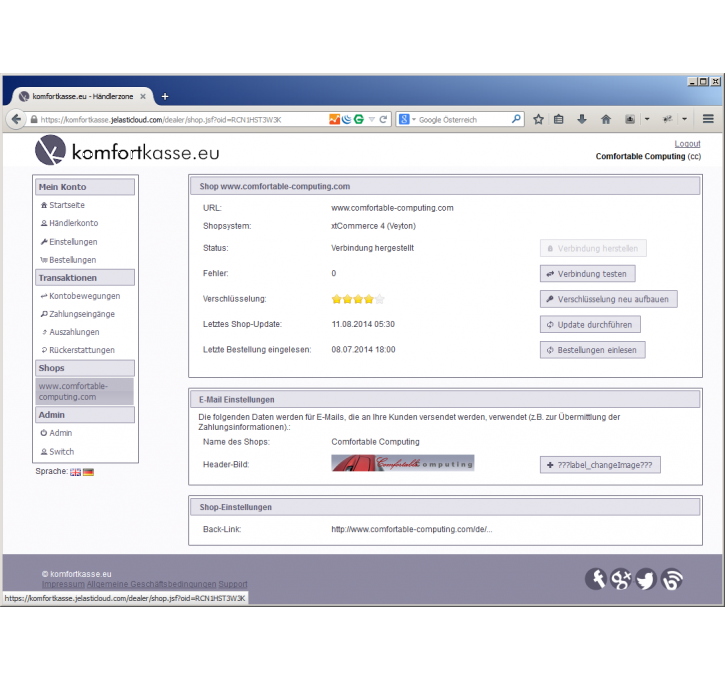Viewport: 725px width, 680px height.
Task: Go back using the browser back arrow
Action: [16, 119]
